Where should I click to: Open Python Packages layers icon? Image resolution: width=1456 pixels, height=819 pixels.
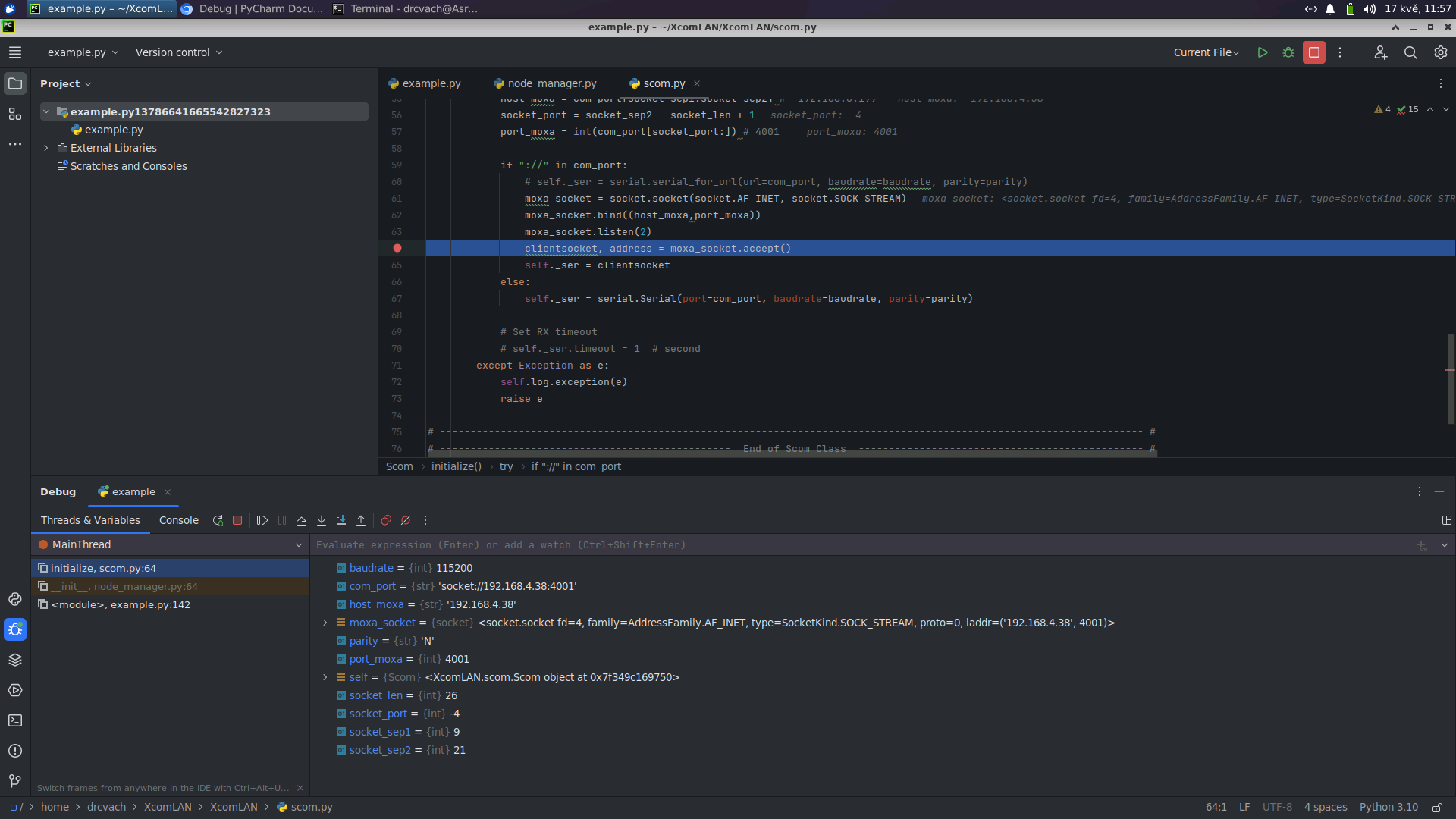[15, 660]
